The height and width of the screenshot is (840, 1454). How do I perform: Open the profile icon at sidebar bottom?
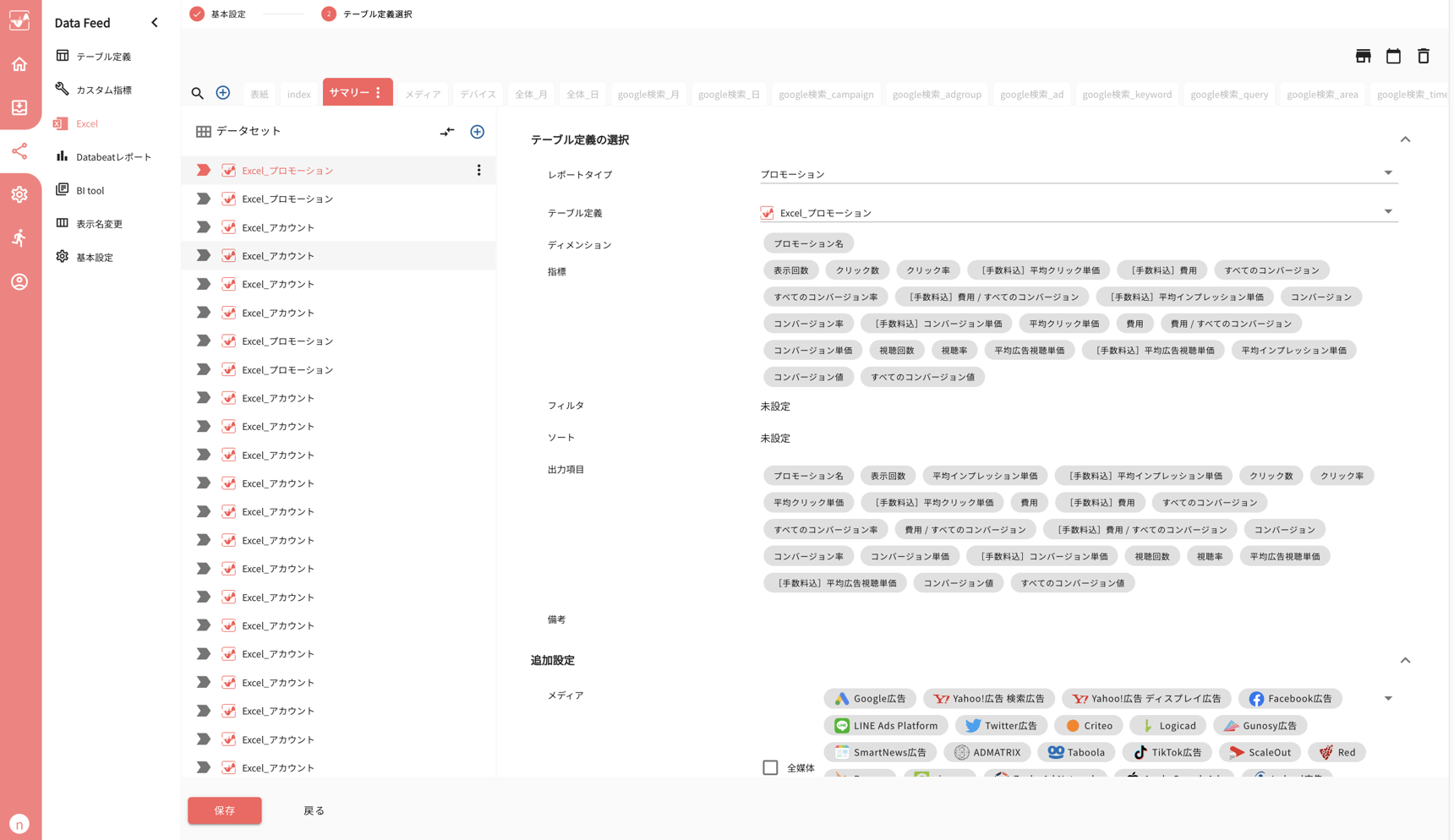19,282
